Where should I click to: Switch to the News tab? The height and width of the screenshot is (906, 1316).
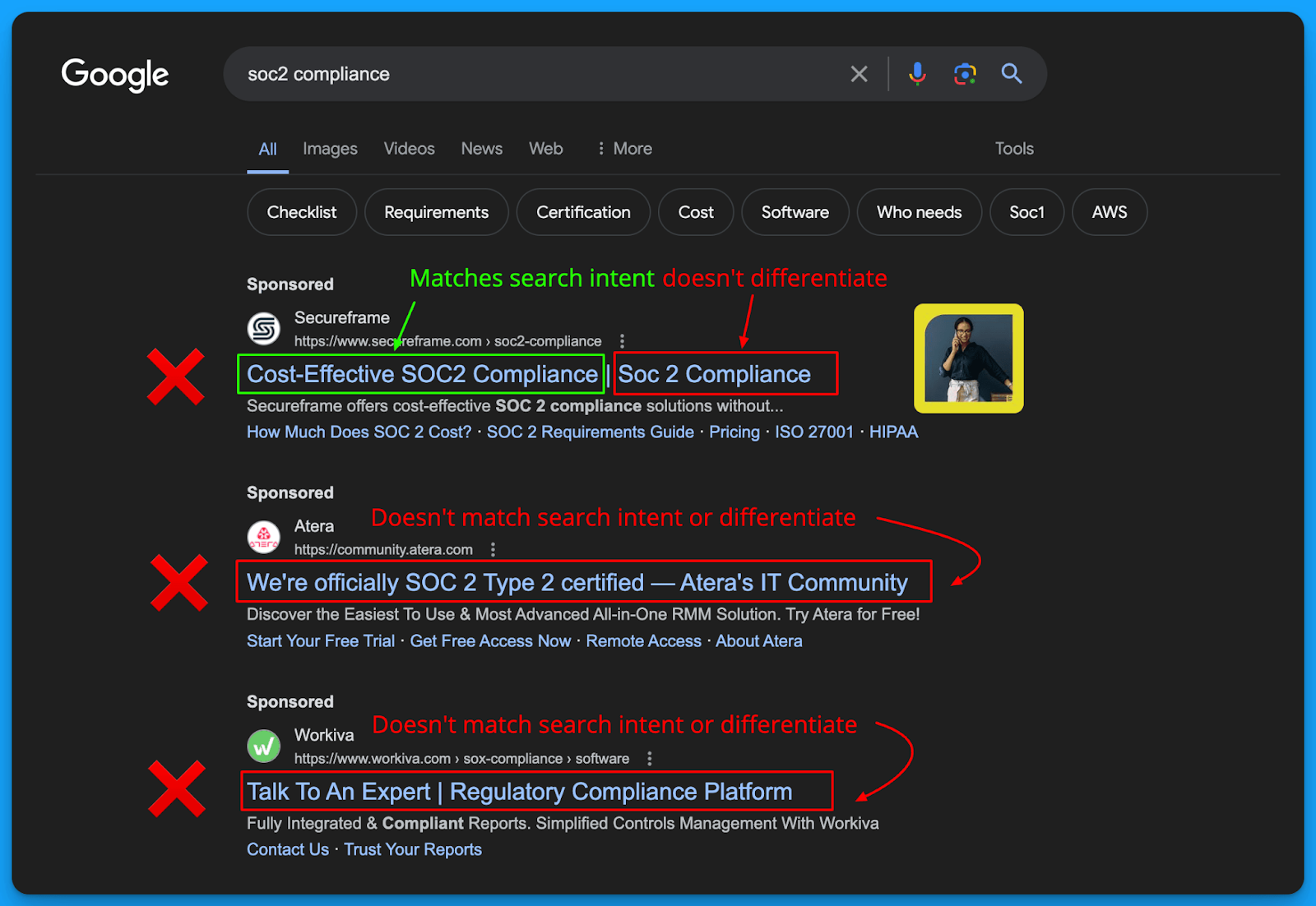(481, 149)
